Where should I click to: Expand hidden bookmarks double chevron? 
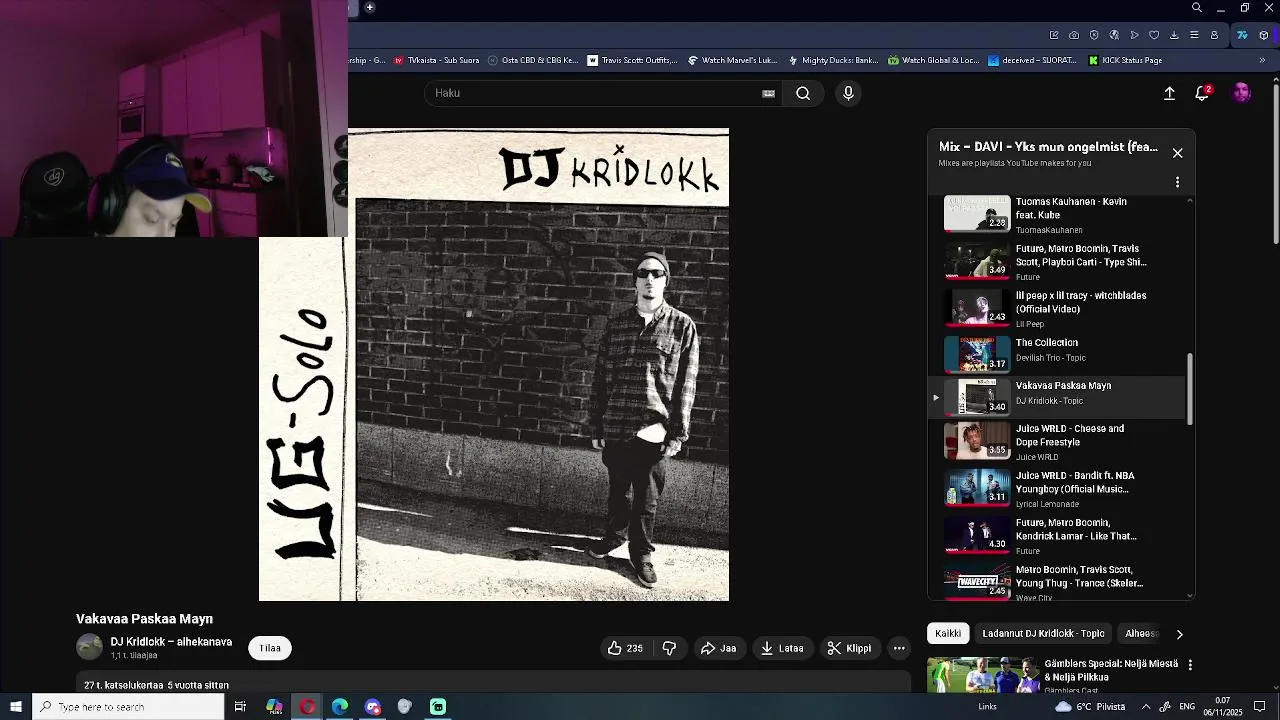(1262, 60)
